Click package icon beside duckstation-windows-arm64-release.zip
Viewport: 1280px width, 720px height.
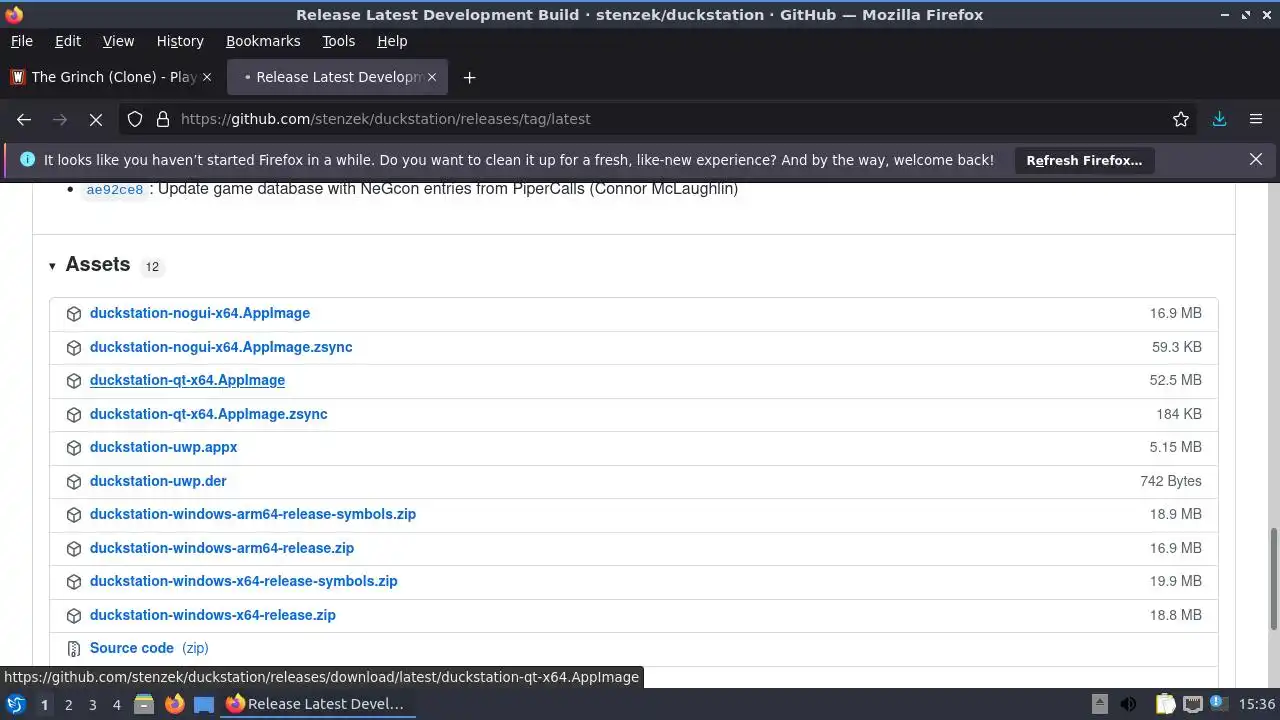pos(74,549)
